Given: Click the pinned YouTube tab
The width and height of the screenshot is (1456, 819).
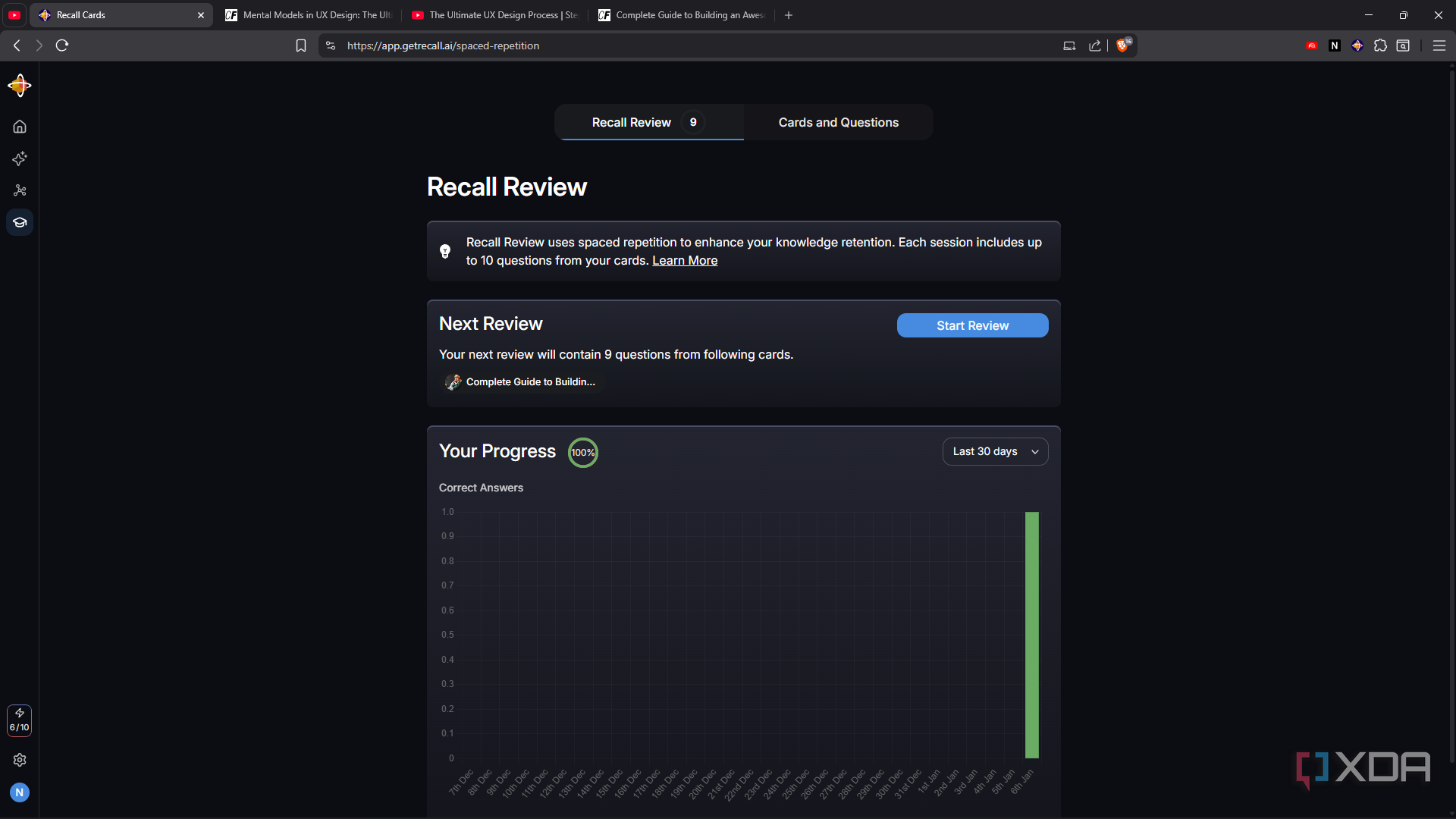Looking at the screenshot, I should 14,15.
